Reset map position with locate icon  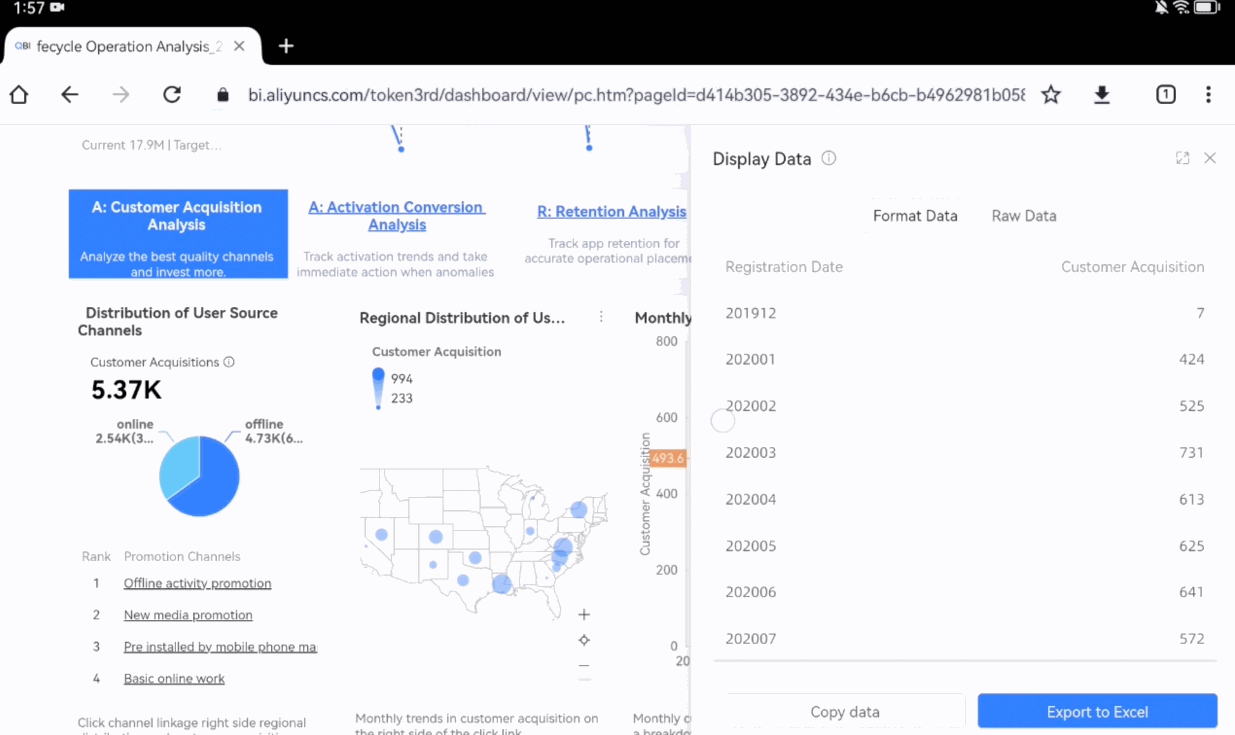point(584,640)
